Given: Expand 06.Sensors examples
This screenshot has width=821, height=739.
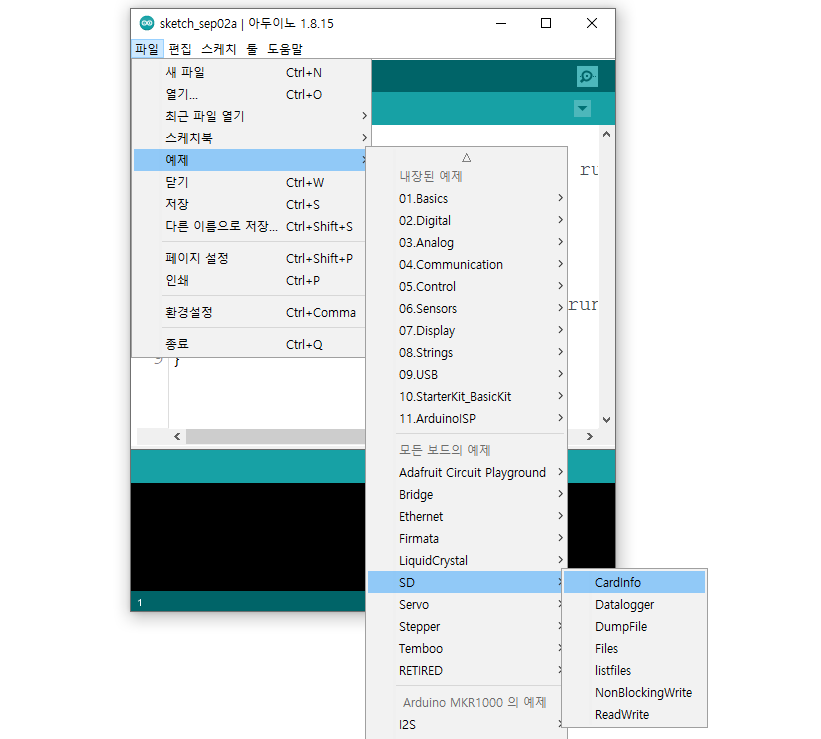Looking at the screenshot, I should pos(467,308).
